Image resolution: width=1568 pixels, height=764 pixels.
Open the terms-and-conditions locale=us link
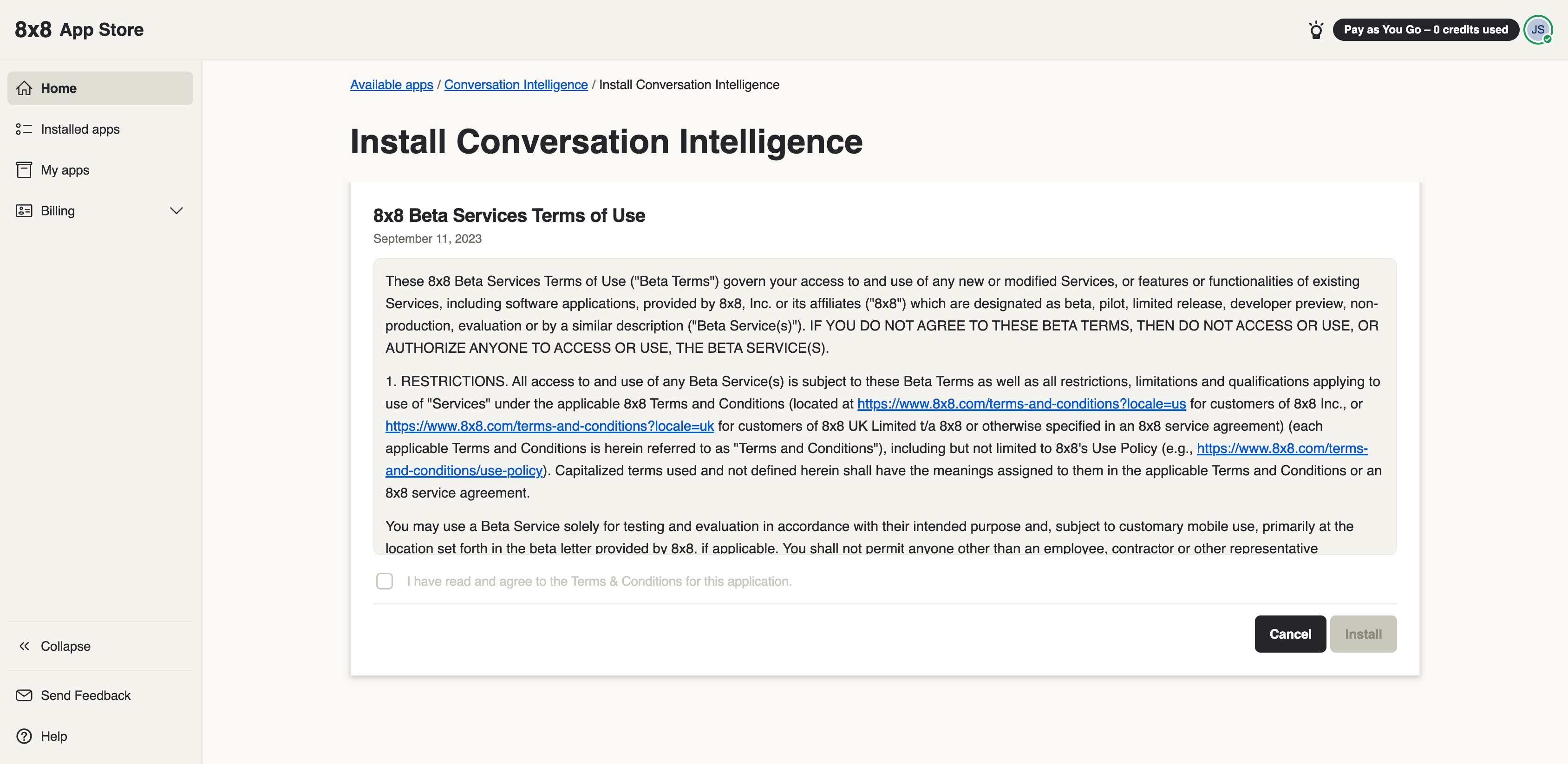1021,404
